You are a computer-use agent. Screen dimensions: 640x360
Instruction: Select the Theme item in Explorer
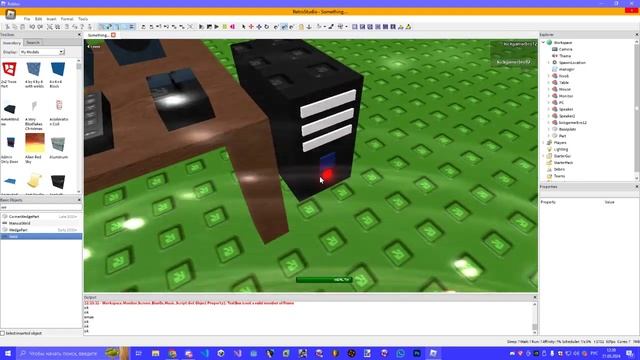565,56
